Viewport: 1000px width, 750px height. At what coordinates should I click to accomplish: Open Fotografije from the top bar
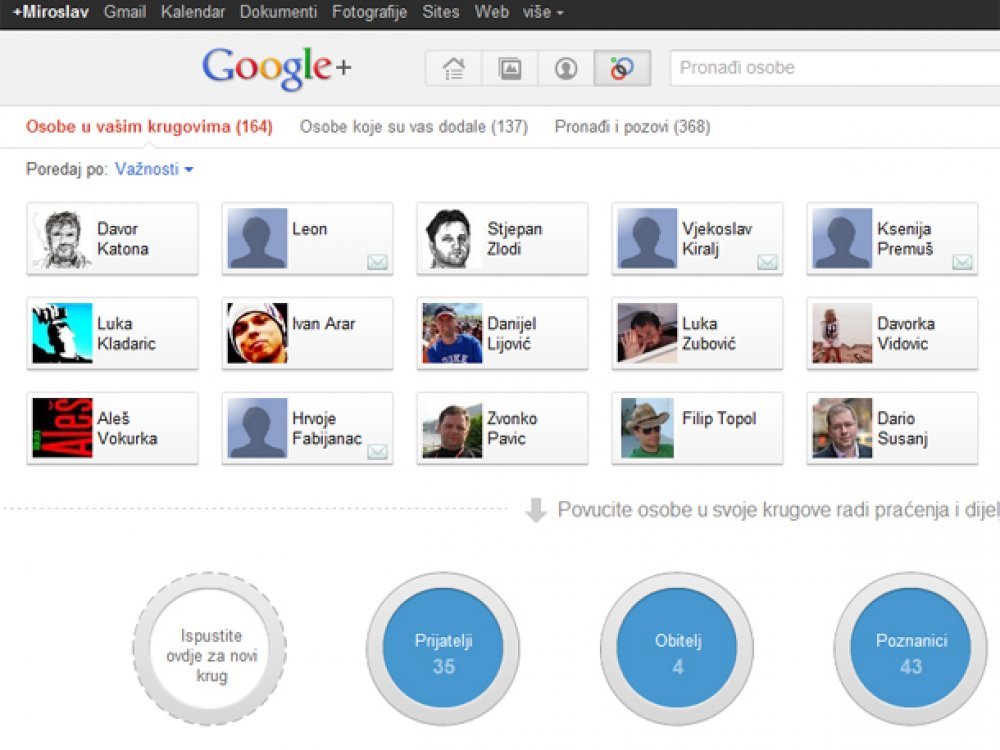click(369, 12)
